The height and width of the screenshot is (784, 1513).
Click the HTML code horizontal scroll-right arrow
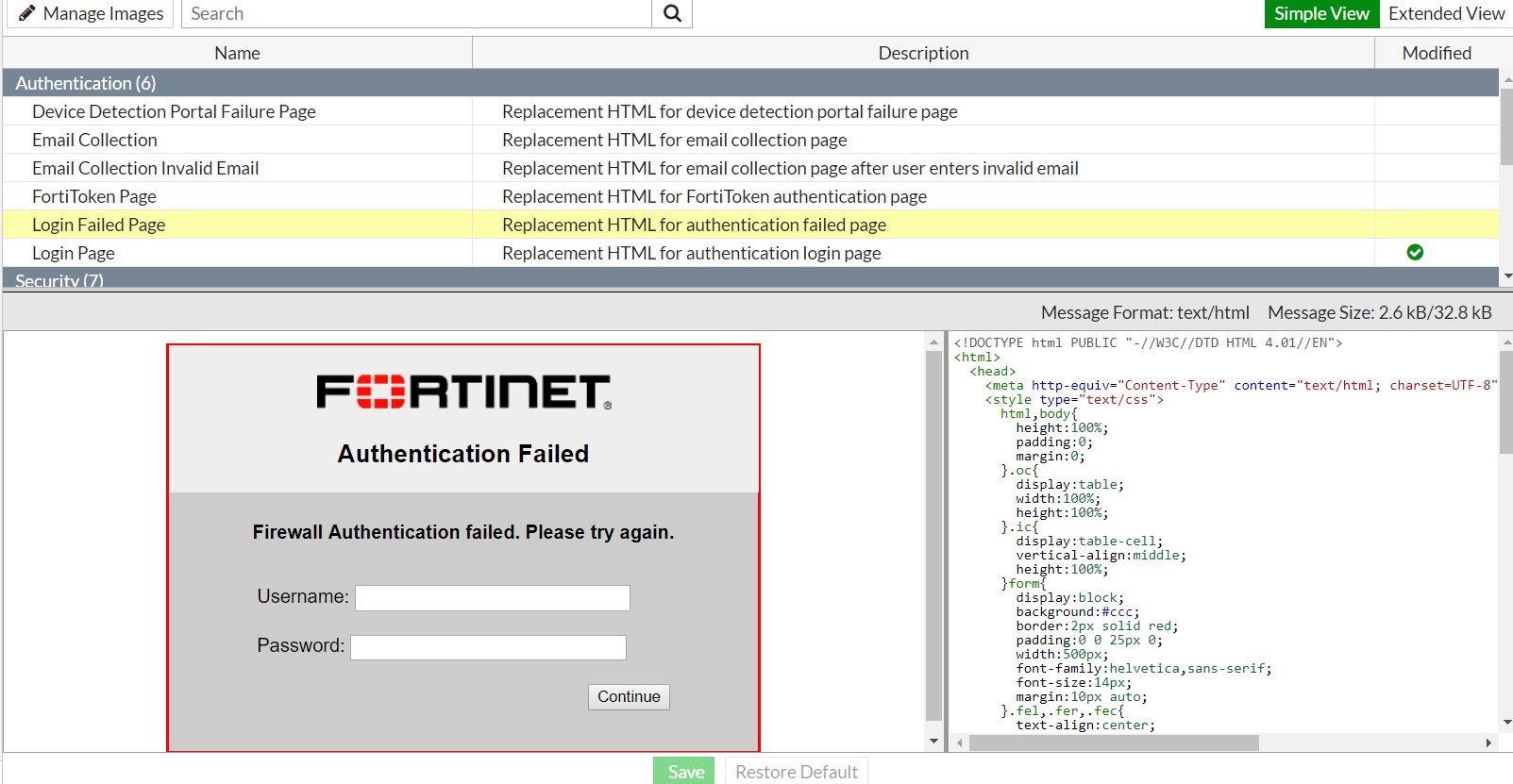[1488, 742]
